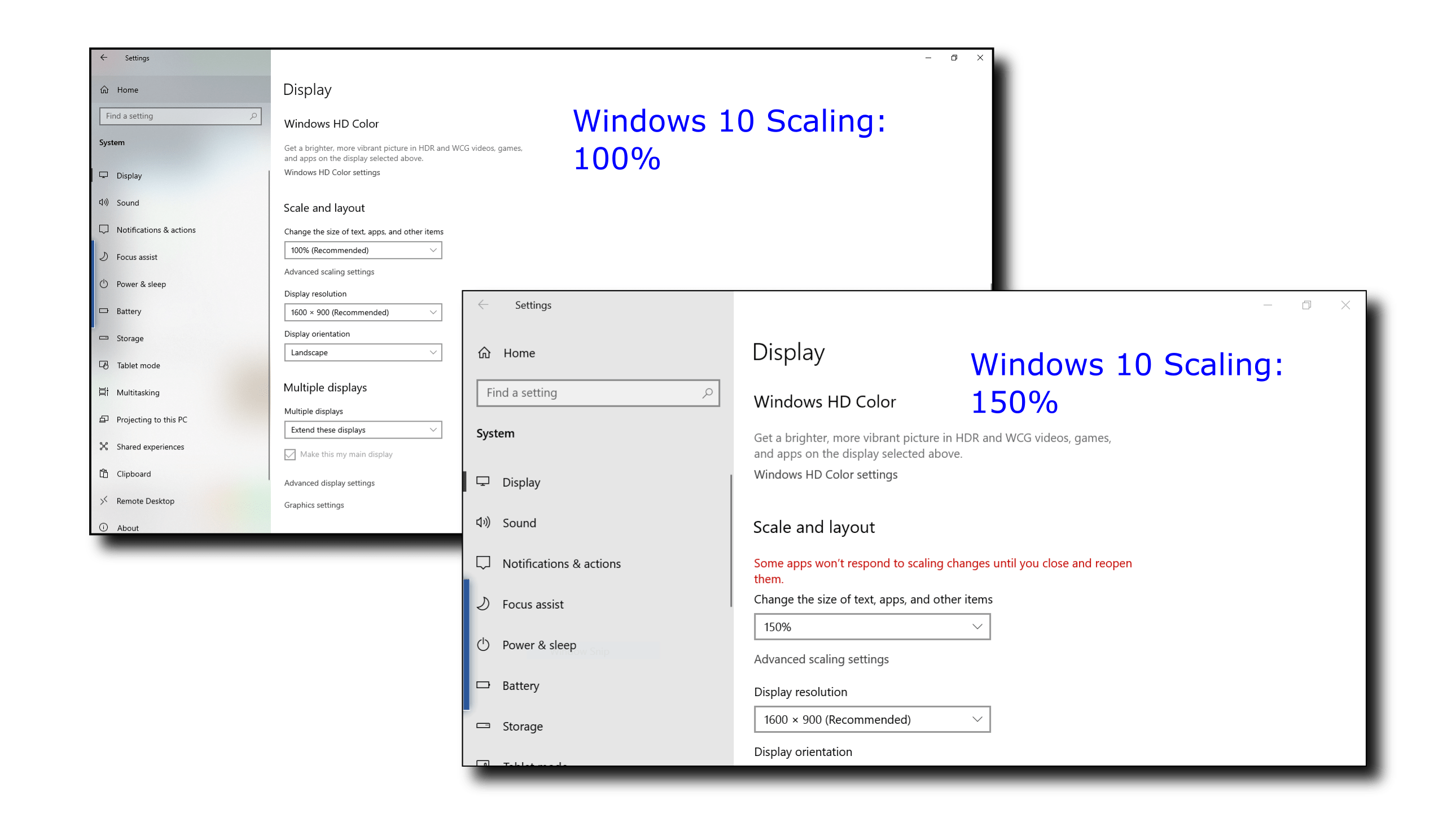This screenshot has width=1456, height=813.
Task: Open 'Advanced scaling settings' in 150% window
Action: click(x=821, y=659)
